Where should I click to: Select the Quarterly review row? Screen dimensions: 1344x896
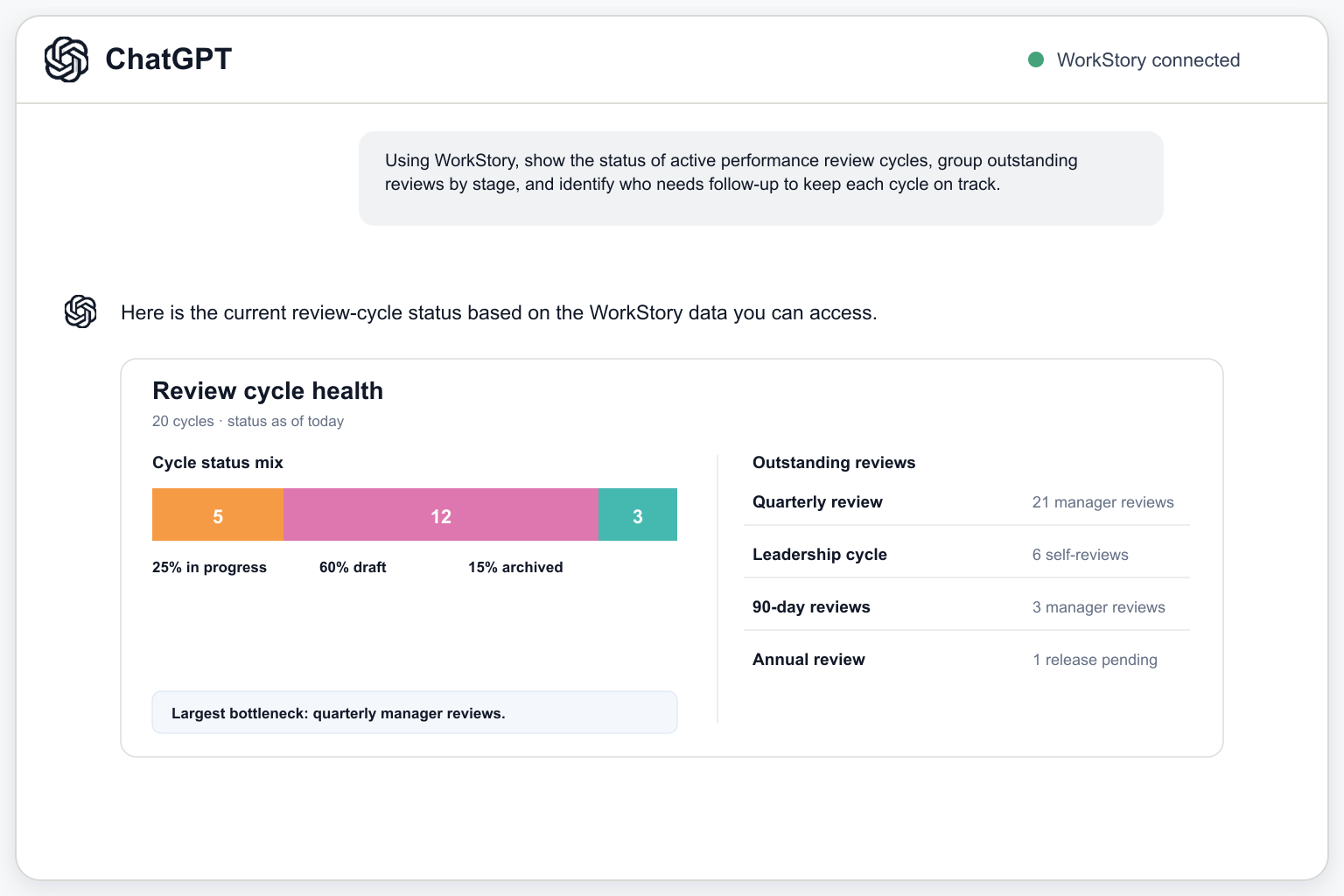pyautogui.click(x=967, y=502)
